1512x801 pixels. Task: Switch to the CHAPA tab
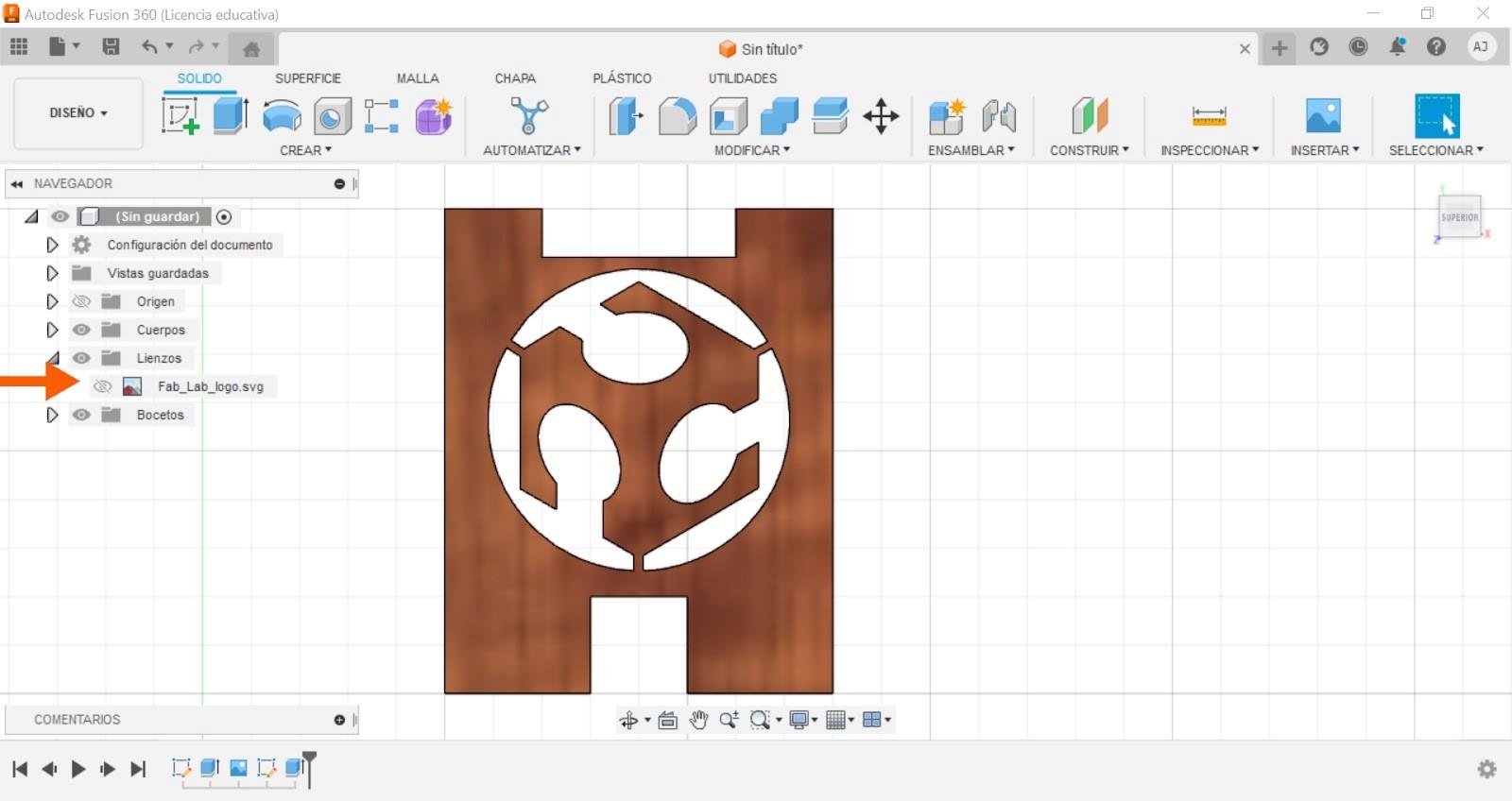tap(515, 78)
